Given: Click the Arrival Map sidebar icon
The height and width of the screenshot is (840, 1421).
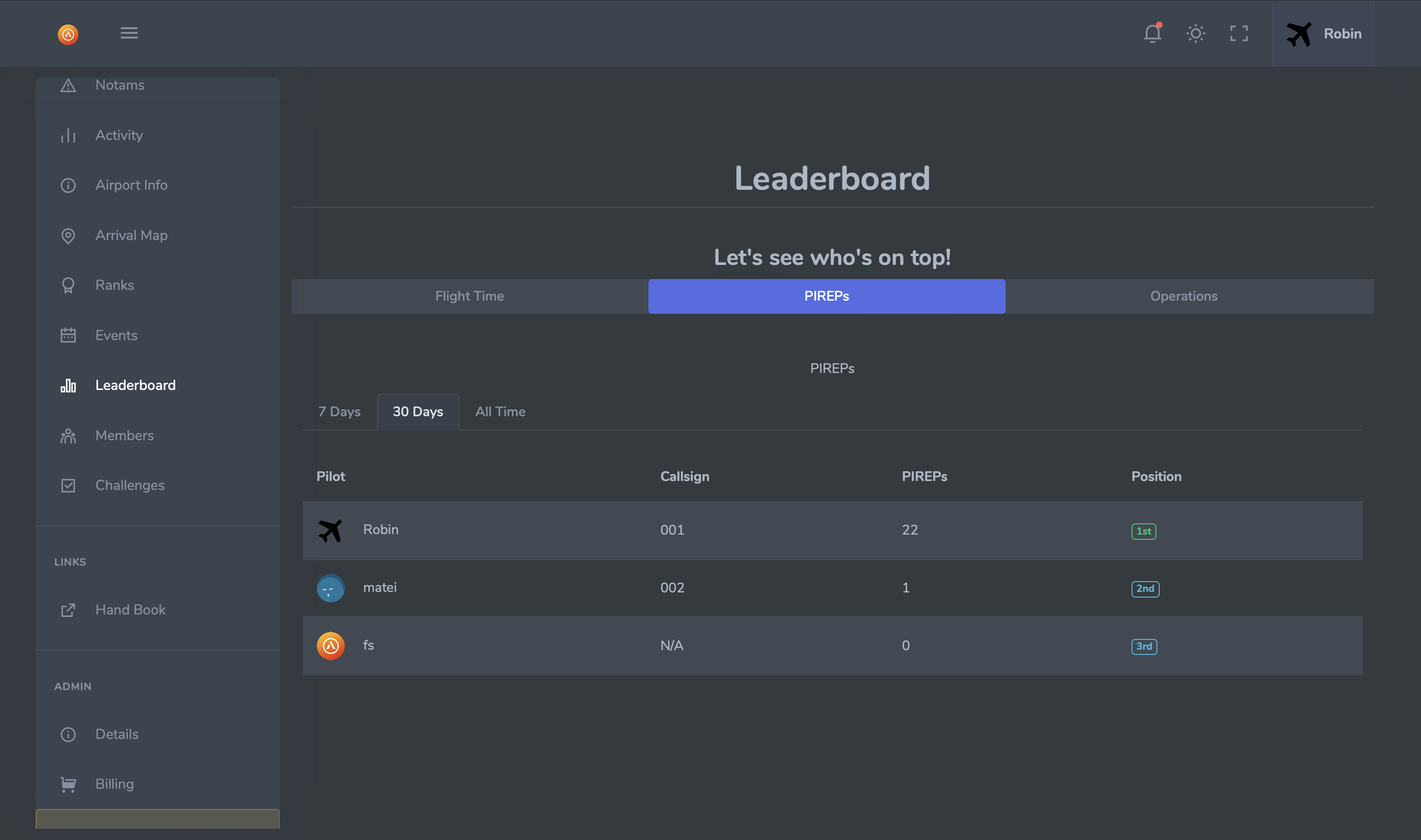Looking at the screenshot, I should click(68, 234).
